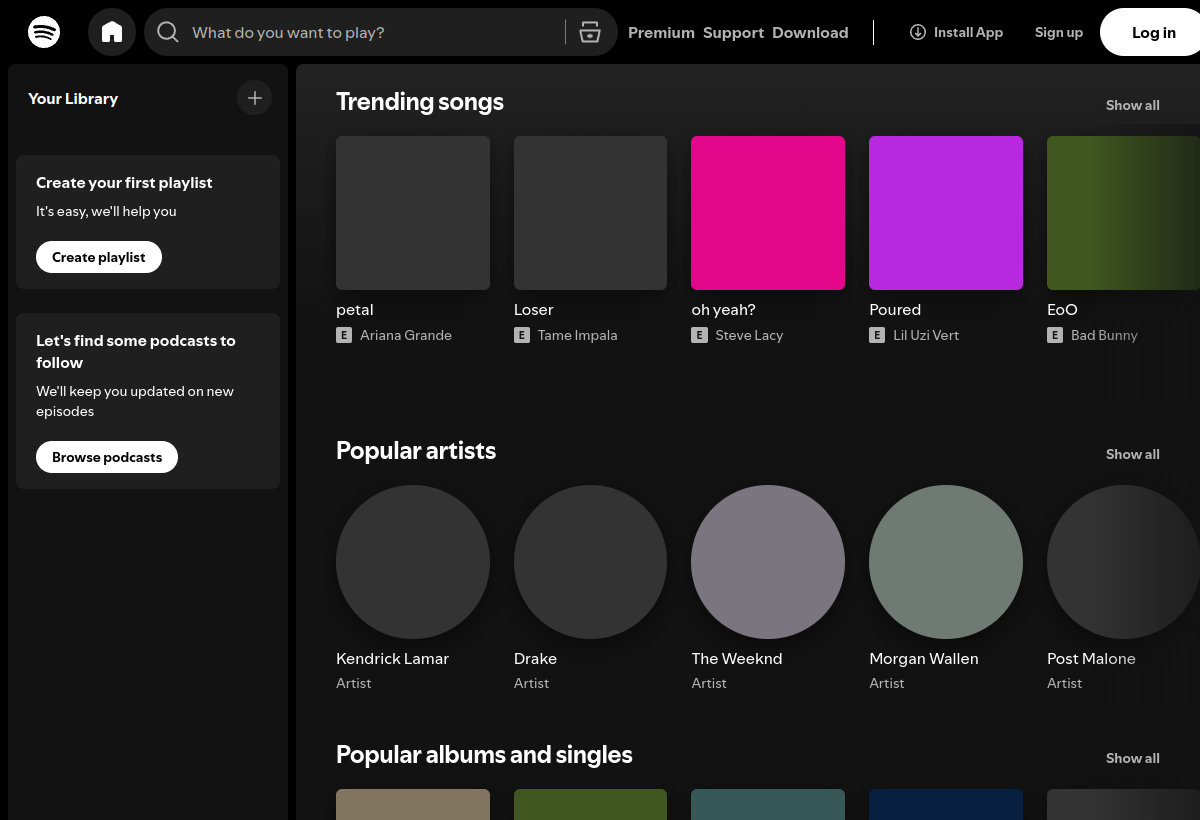Click explicit badge next to Ariana Grande
Image resolution: width=1200 pixels, height=820 pixels.
(344, 335)
